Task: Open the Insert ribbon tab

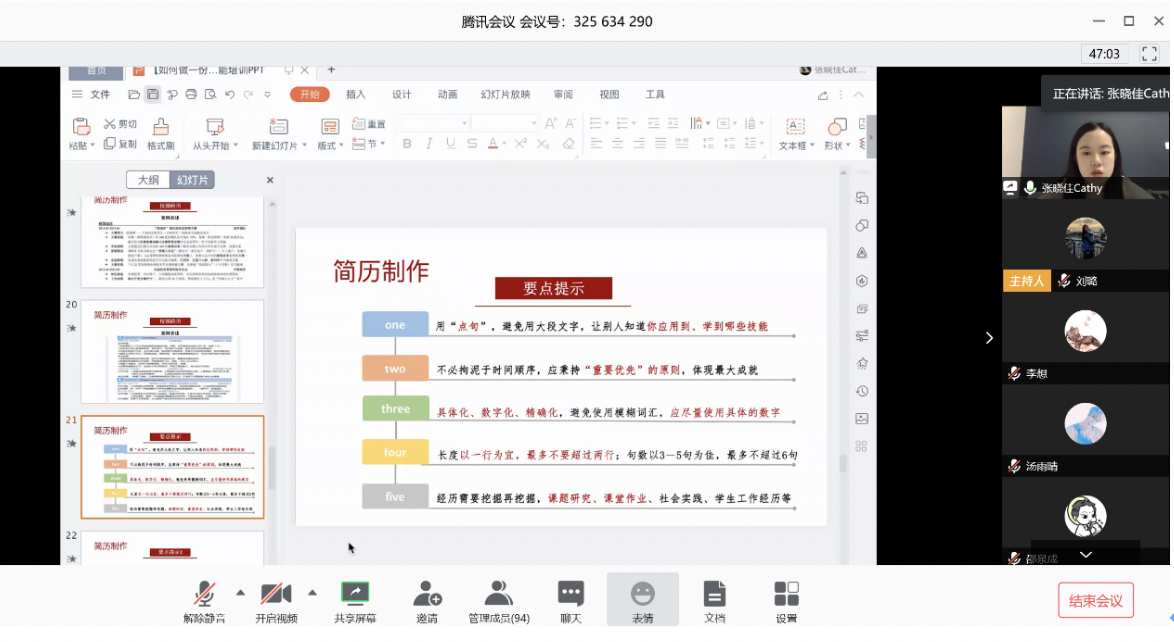Action: point(356,95)
